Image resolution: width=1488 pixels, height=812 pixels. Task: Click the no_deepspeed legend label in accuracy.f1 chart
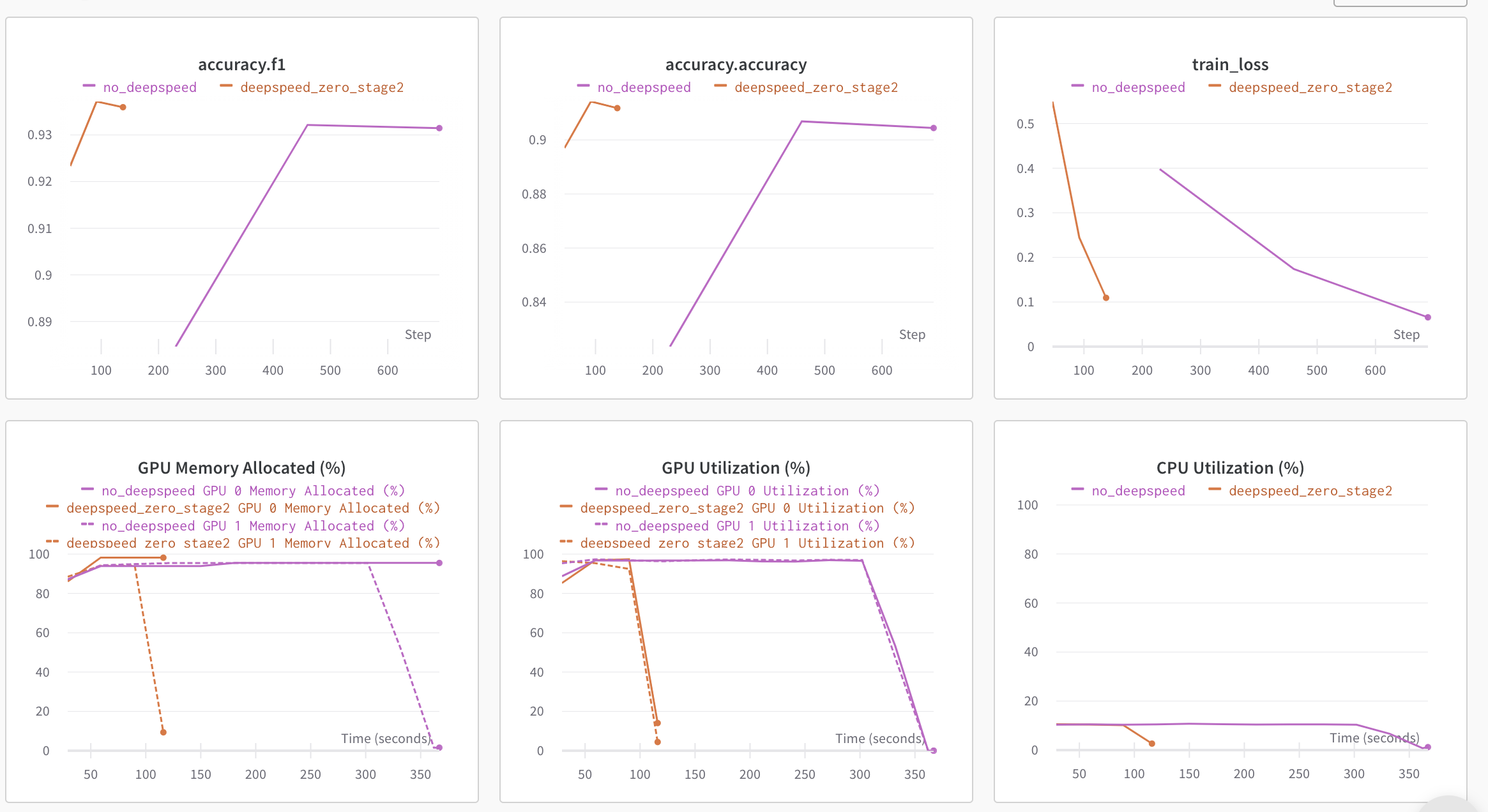pyautogui.click(x=149, y=87)
